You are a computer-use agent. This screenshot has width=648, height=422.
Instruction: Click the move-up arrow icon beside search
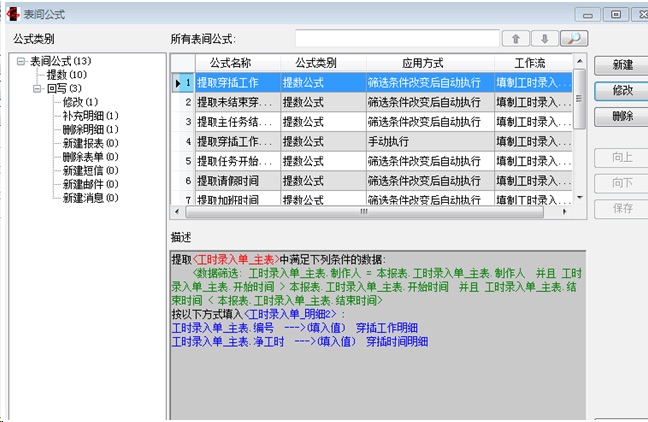516,39
